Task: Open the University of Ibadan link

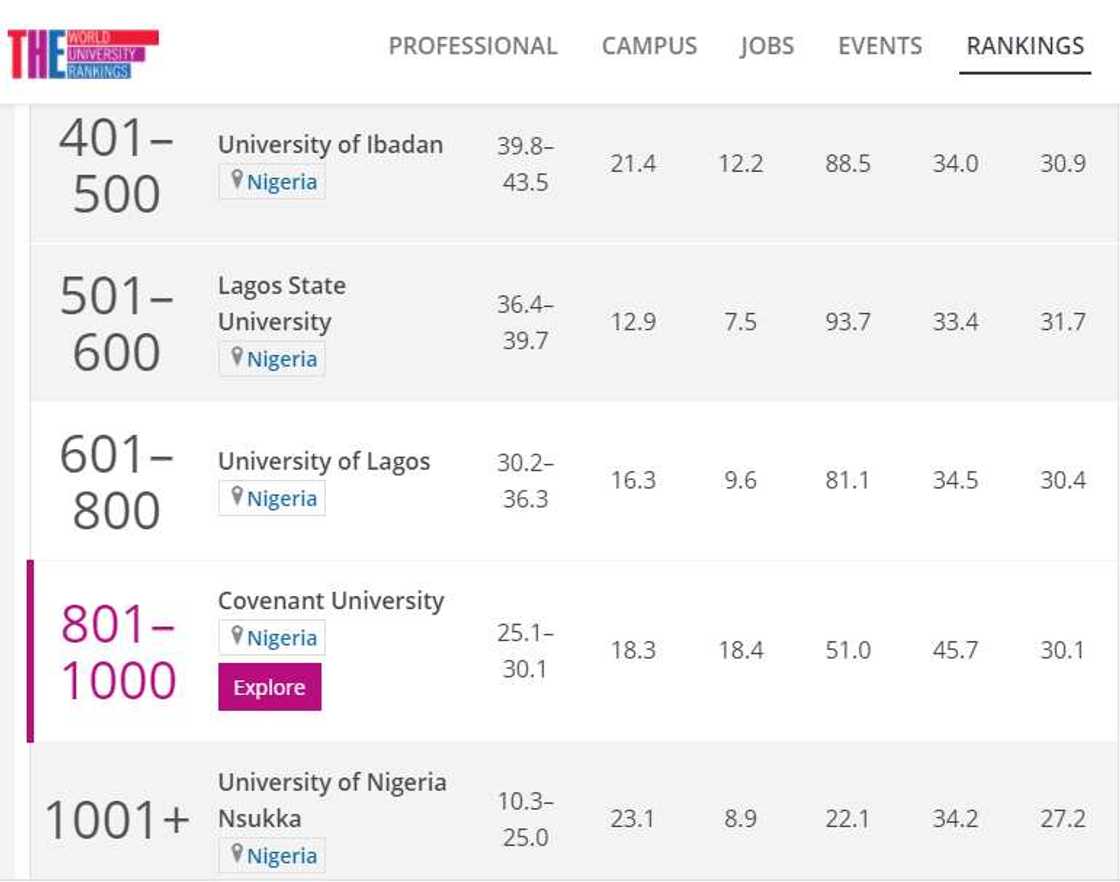Action: pos(330,144)
